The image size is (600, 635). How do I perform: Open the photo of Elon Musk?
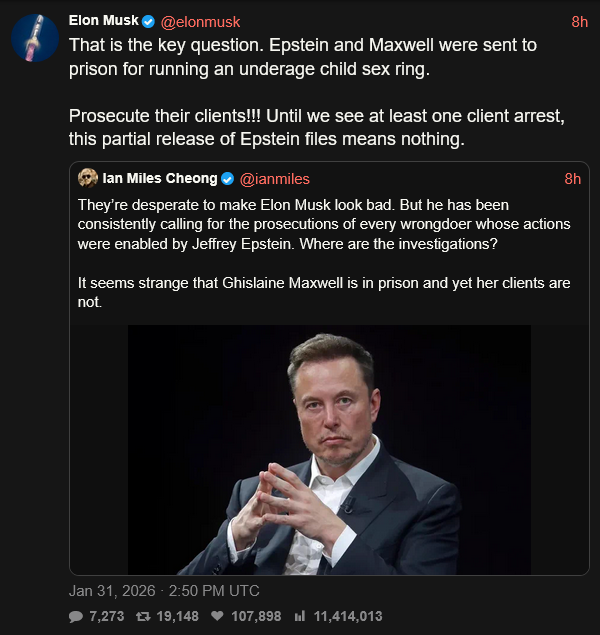329,449
